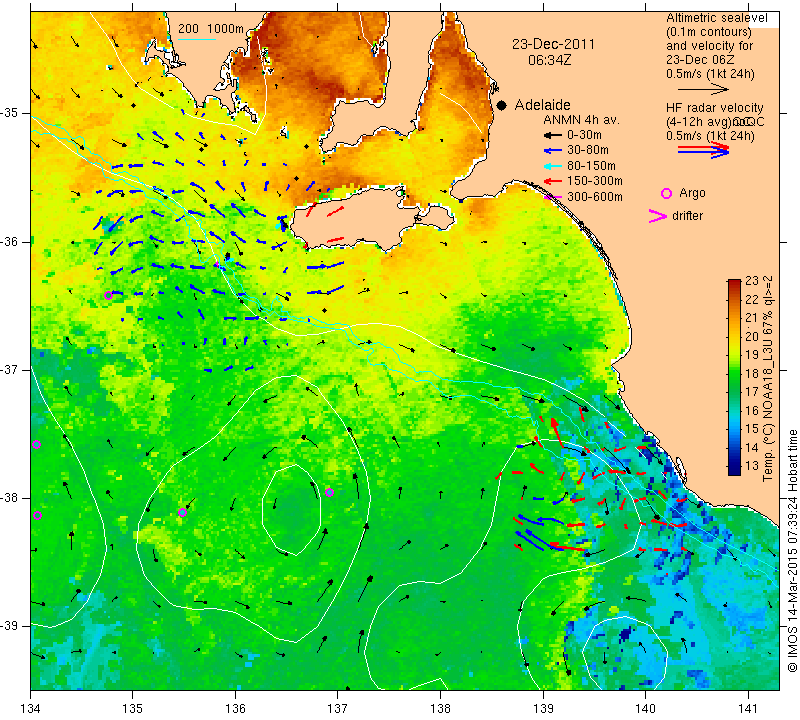Screen dimensions: 800x720
Task: Click the HF radar velocity legend text
Action: (x=714, y=108)
